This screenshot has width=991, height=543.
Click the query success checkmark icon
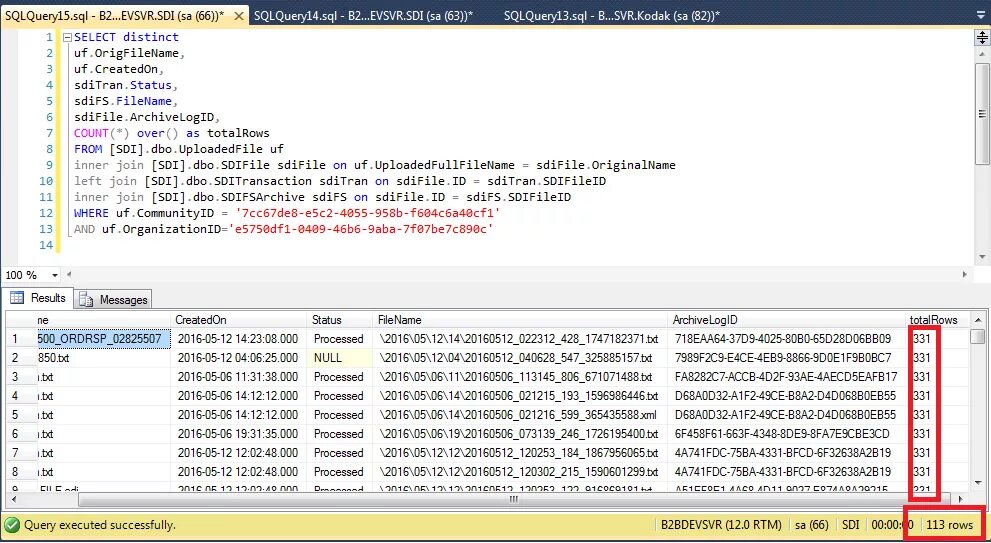coord(11,525)
